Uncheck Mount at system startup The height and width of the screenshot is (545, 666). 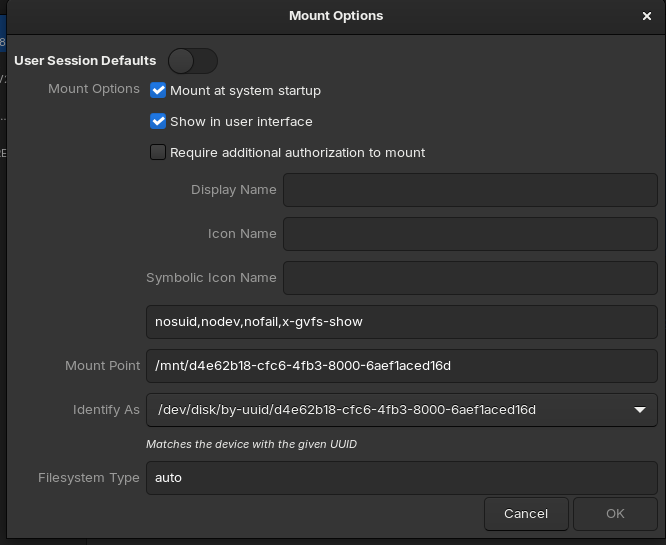158,90
